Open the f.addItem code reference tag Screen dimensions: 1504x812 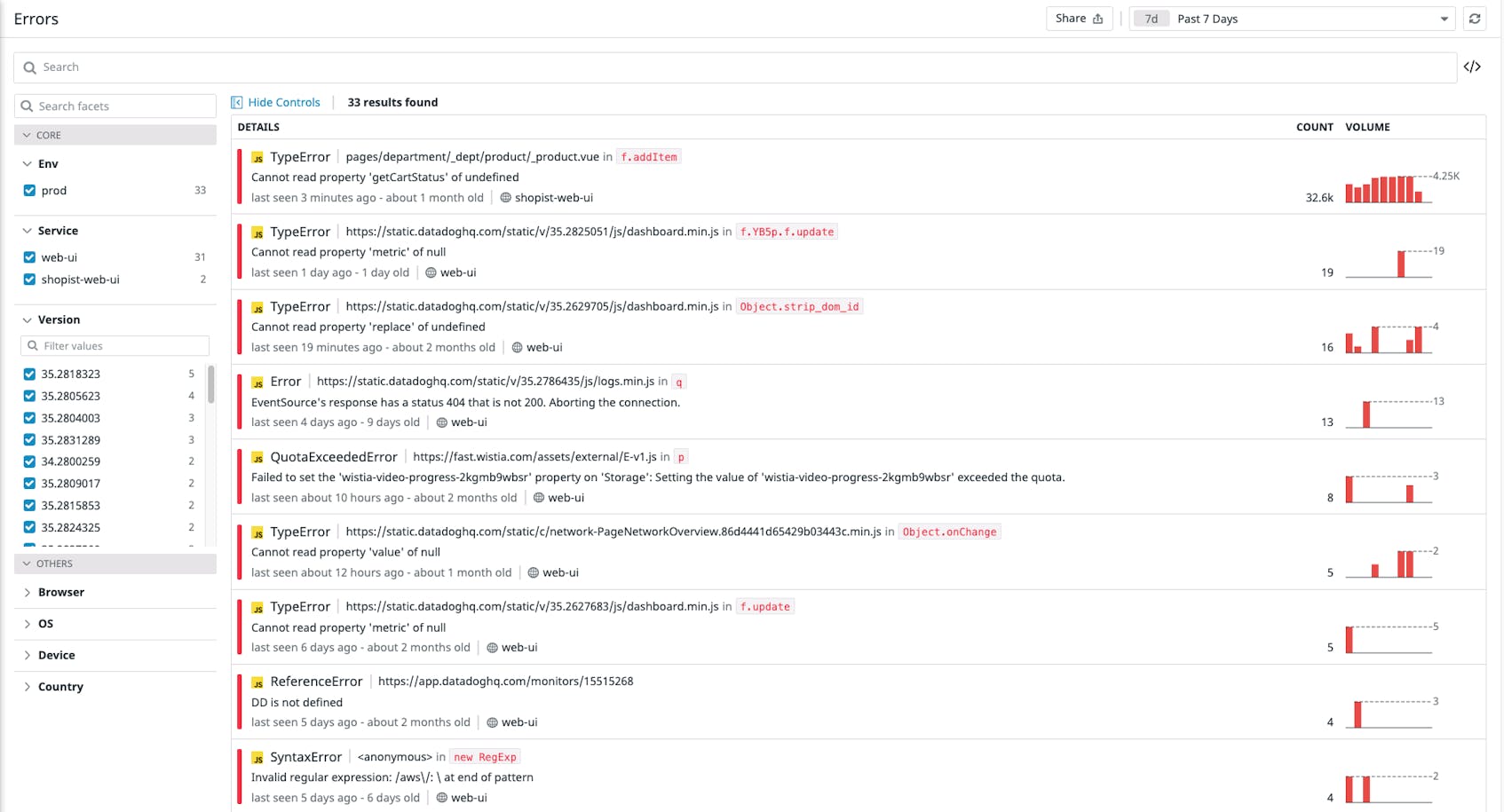649,156
